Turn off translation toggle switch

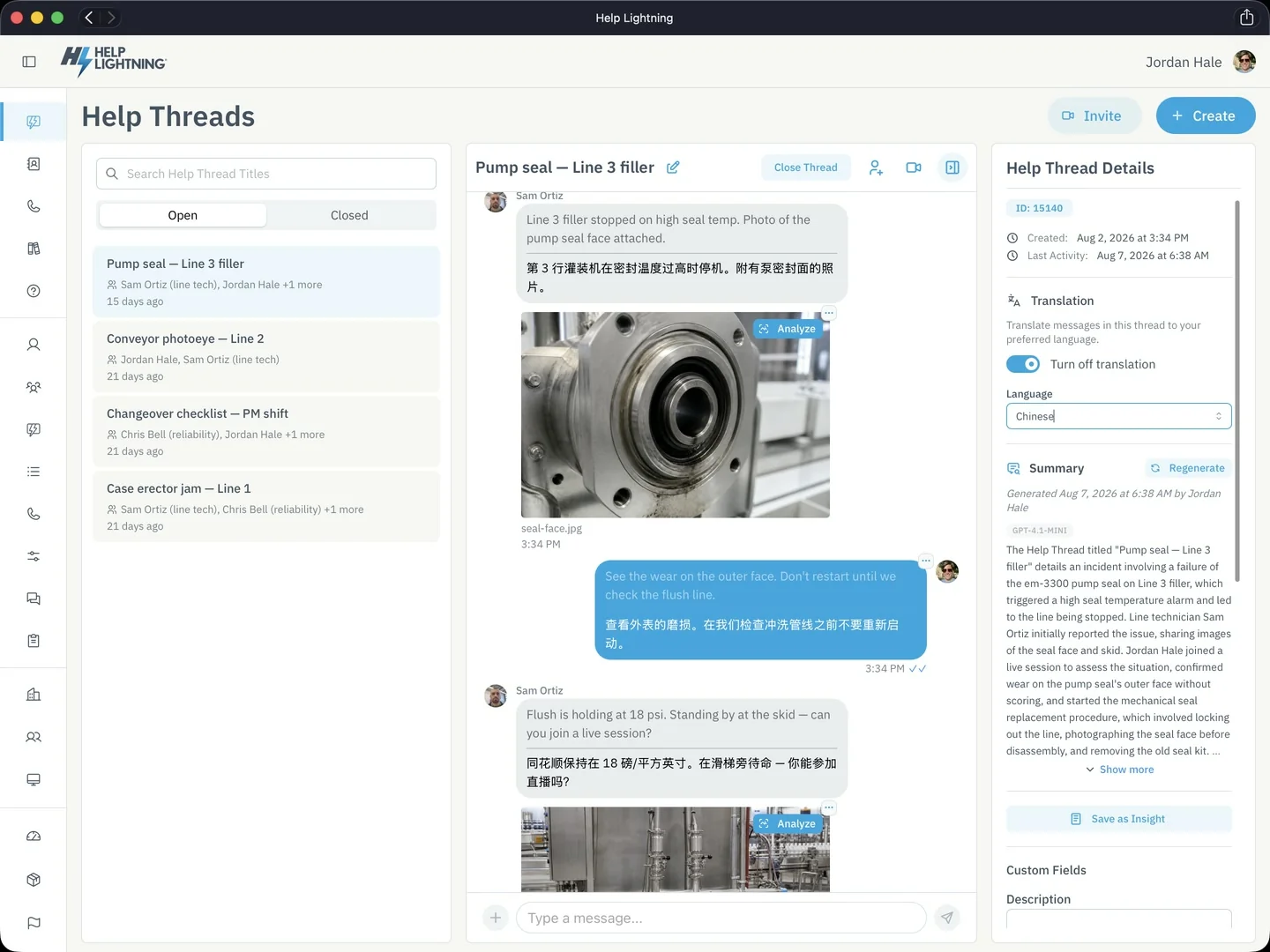click(x=1023, y=364)
